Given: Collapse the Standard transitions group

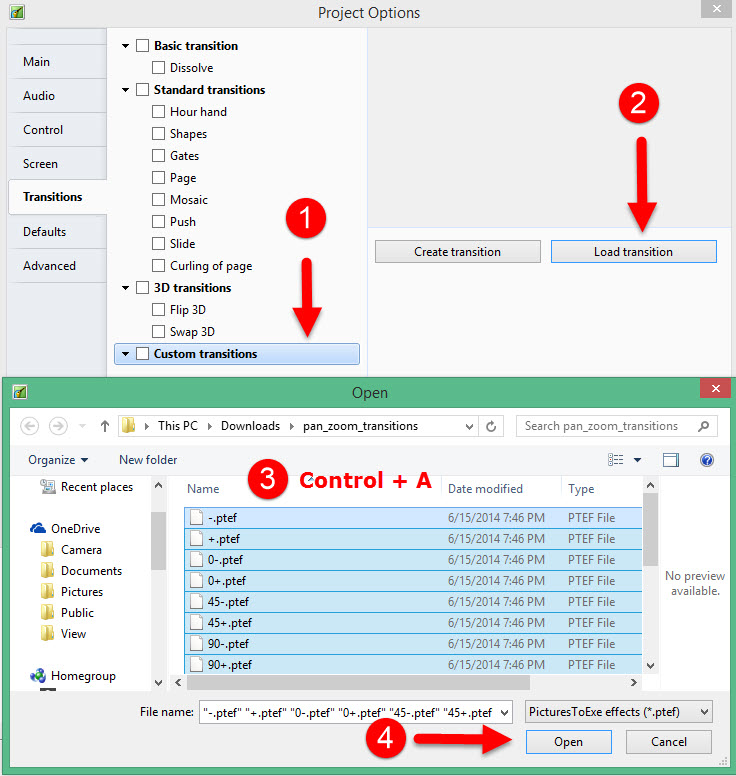Looking at the screenshot, I should click(125, 90).
